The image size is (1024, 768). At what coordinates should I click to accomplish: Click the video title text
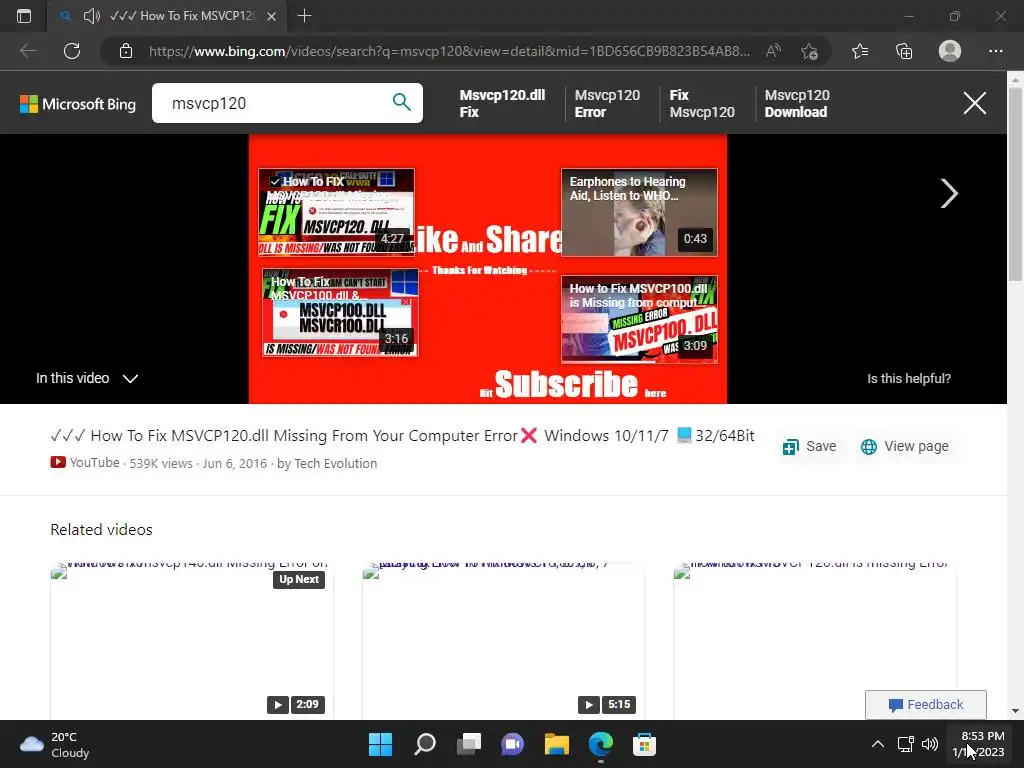(x=402, y=436)
